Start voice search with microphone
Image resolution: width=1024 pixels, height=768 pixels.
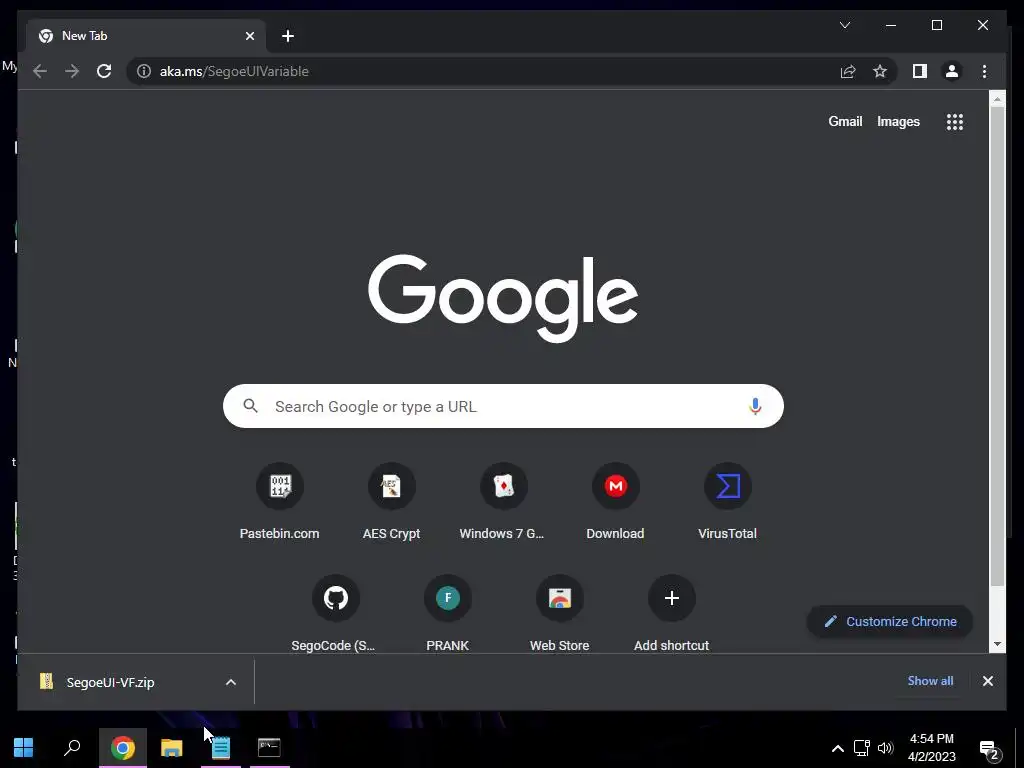tap(755, 406)
